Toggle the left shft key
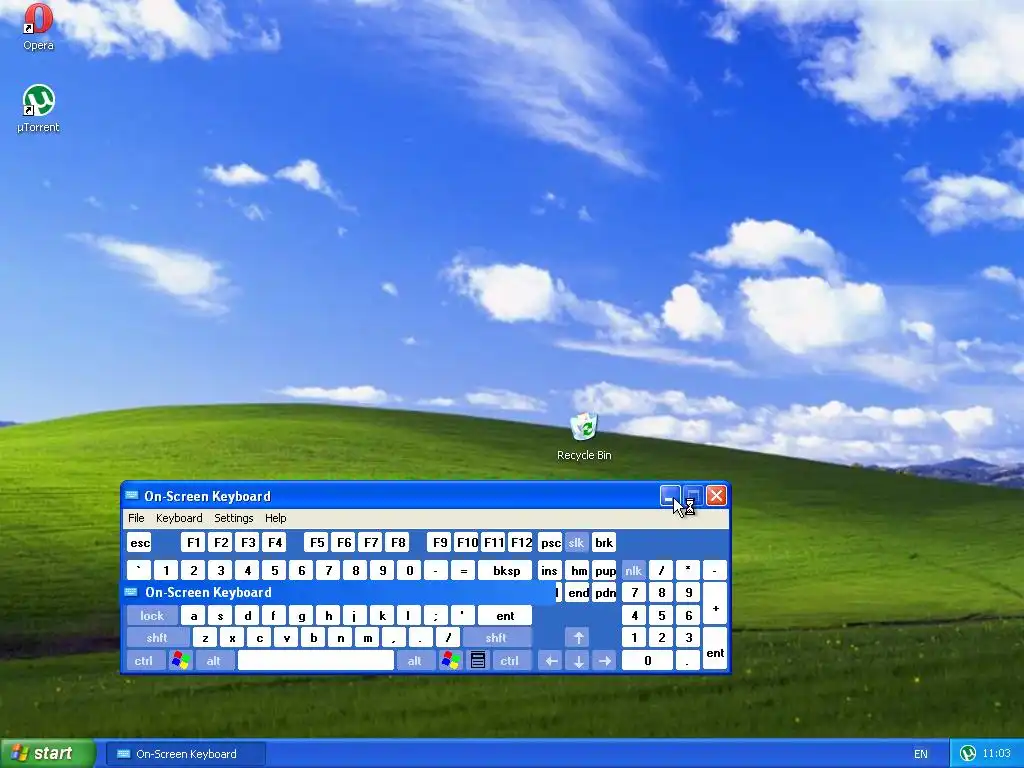Screen dimensions: 1024x768 (157, 638)
